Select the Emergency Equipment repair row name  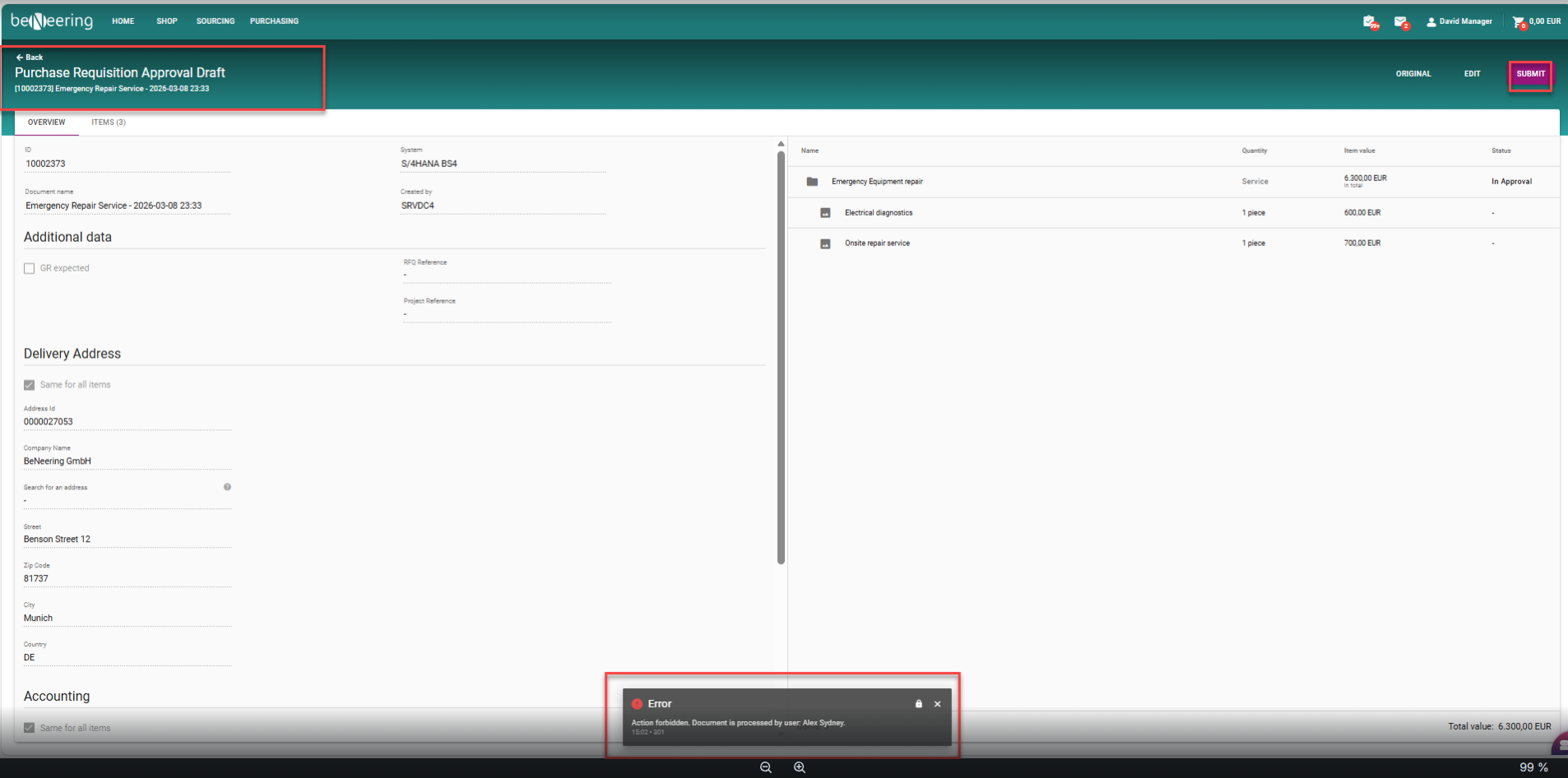coord(877,182)
